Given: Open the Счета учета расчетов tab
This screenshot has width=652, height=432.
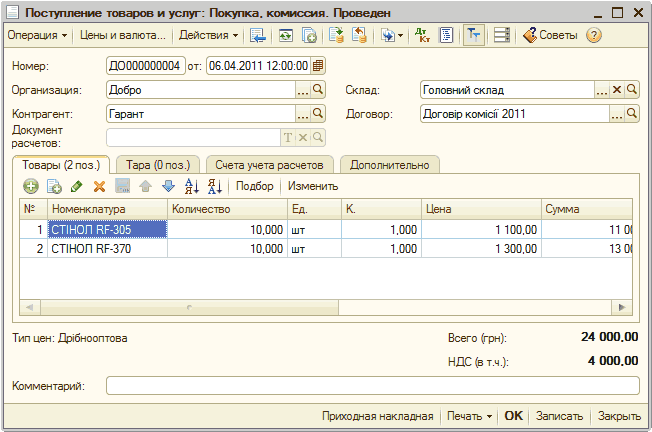Looking at the screenshot, I should point(270,164).
